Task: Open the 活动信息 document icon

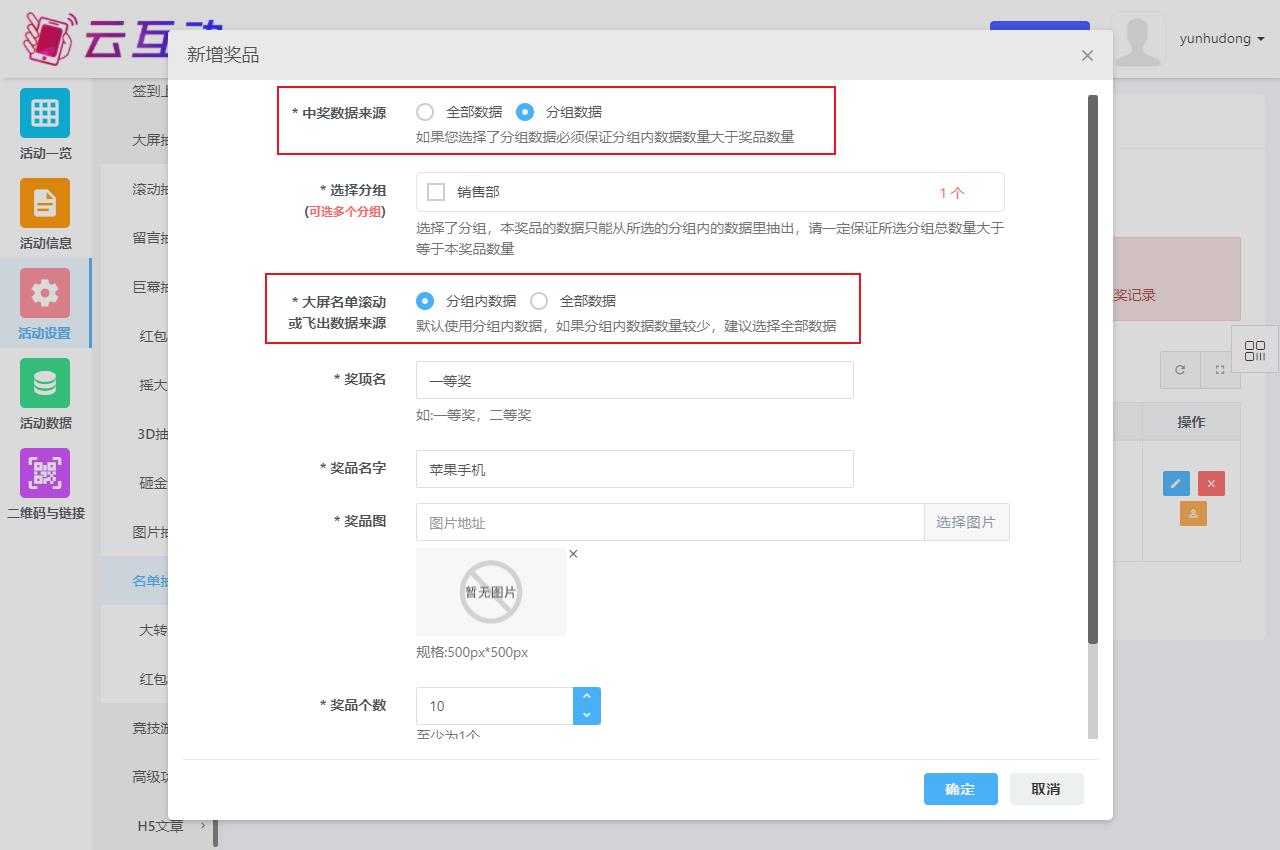Action: (45, 203)
